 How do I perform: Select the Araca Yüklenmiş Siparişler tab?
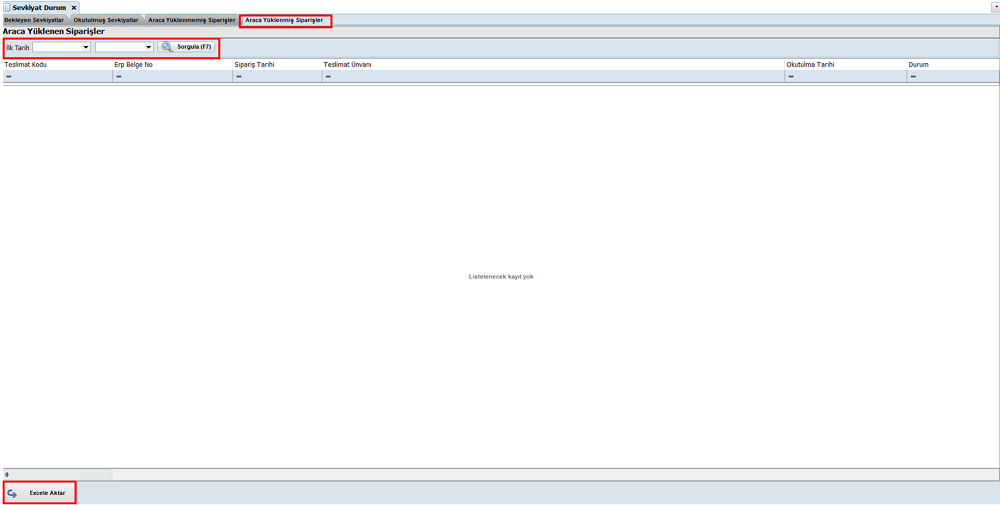[x=285, y=20]
